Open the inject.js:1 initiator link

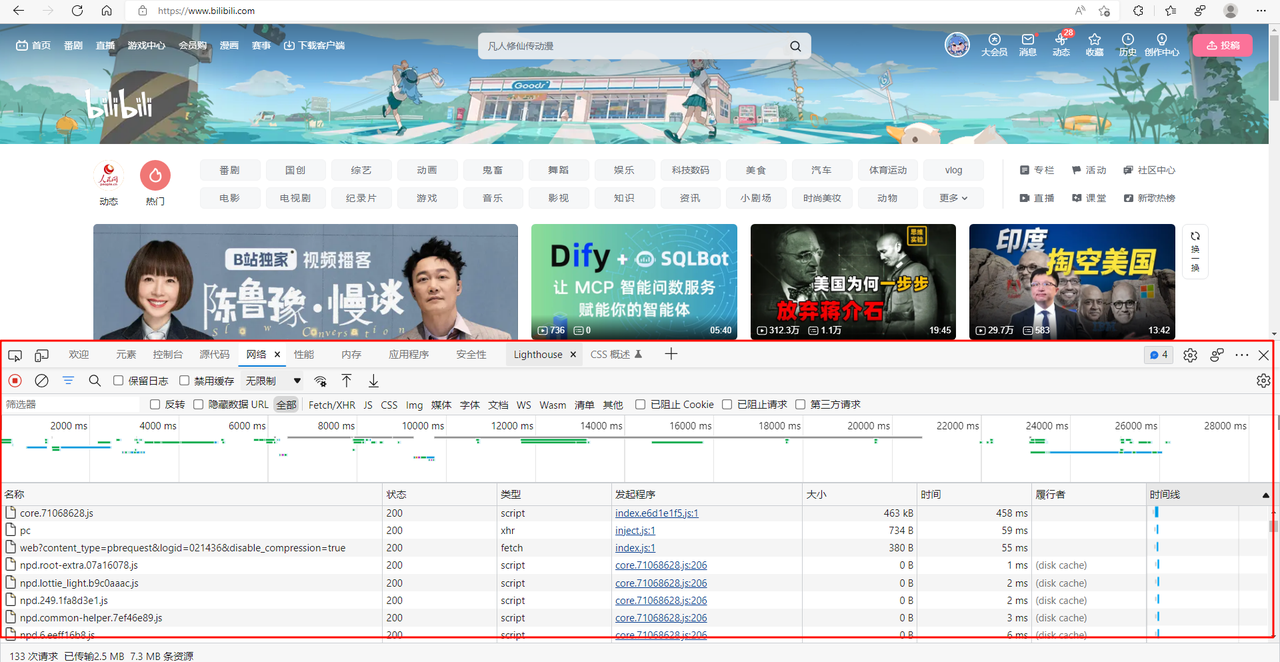[635, 531]
